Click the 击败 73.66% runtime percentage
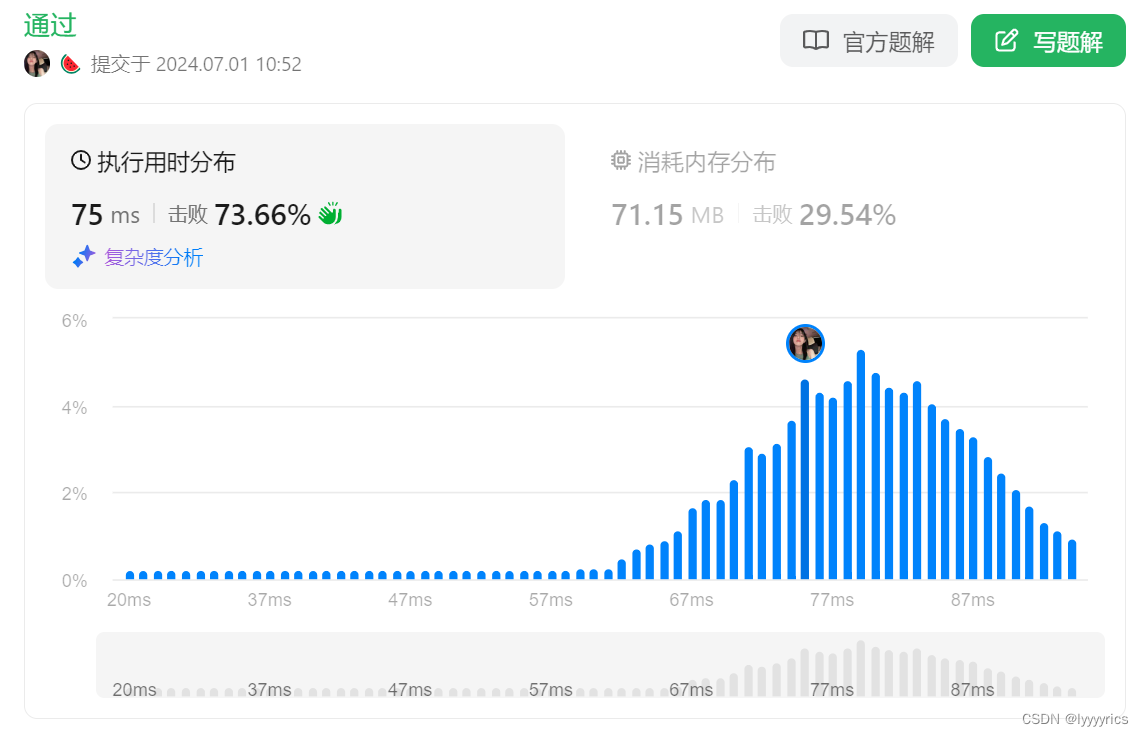 [x=239, y=215]
